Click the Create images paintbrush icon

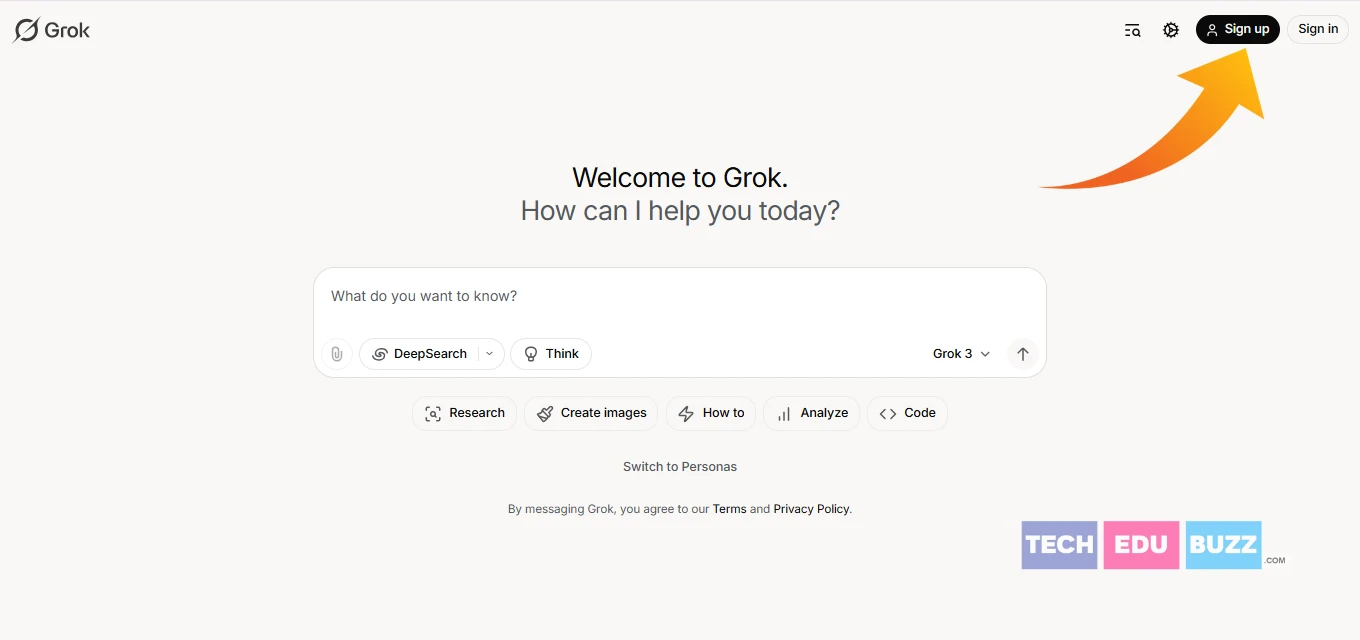tap(545, 414)
